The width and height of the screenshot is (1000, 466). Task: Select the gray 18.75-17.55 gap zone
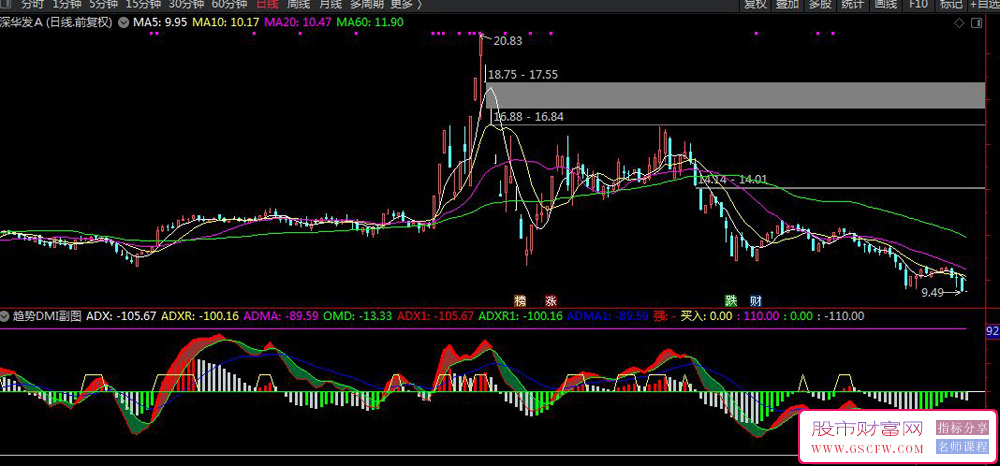pyautogui.click(x=736, y=95)
